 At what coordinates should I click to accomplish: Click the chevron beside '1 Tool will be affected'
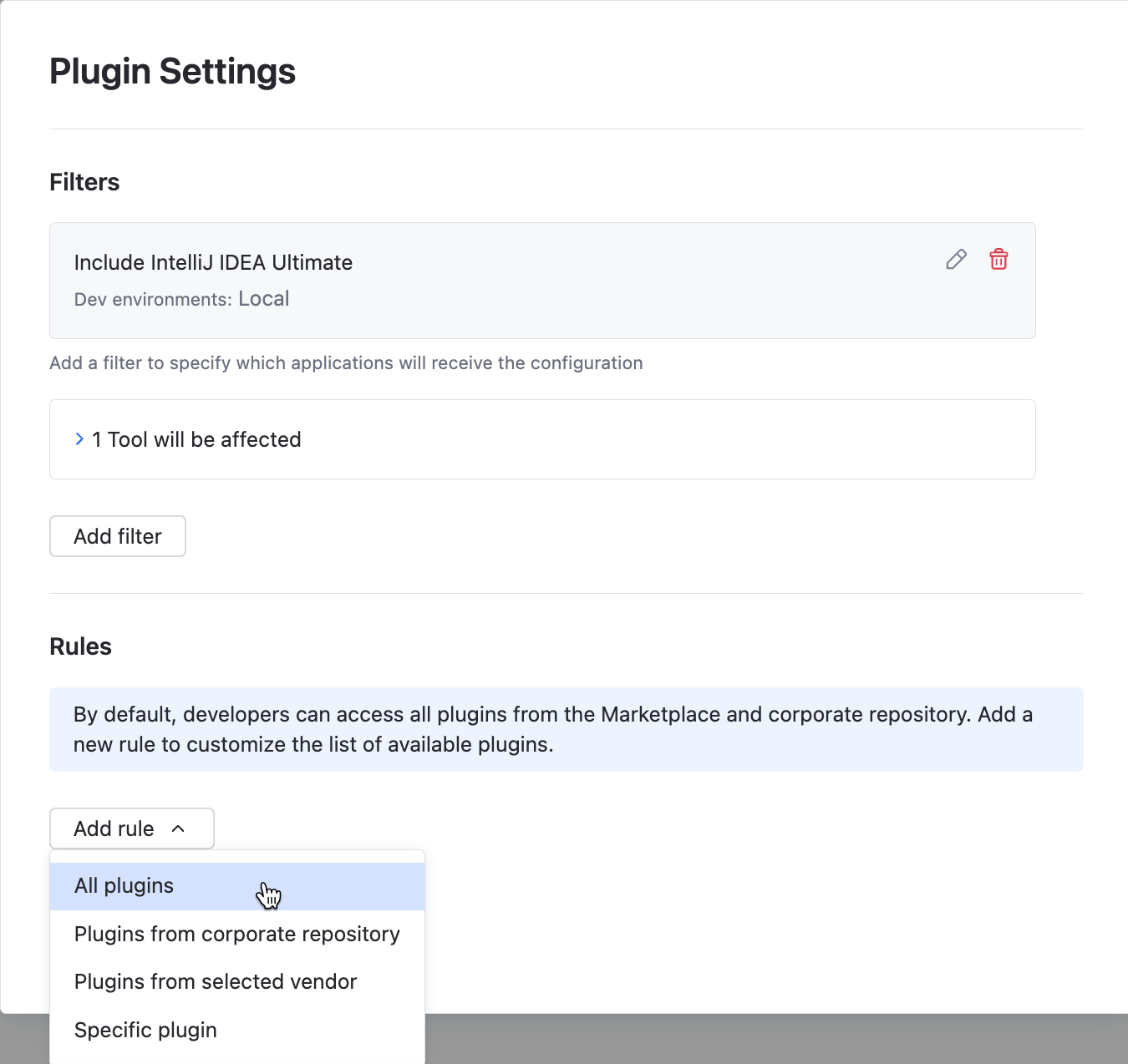pyautogui.click(x=79, y=438)
